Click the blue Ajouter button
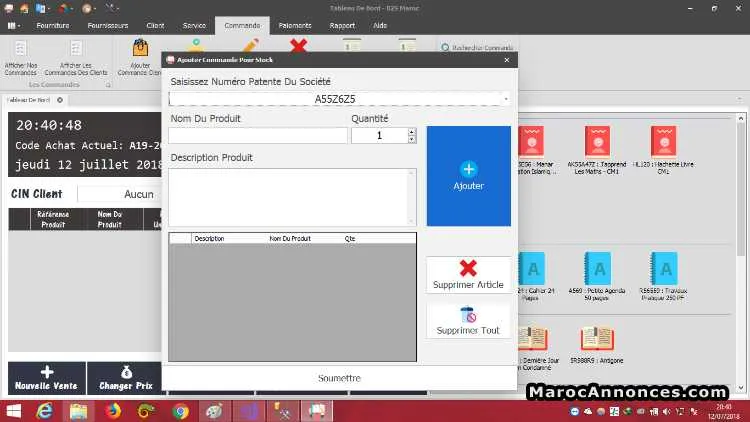 (x=468, y=176)
